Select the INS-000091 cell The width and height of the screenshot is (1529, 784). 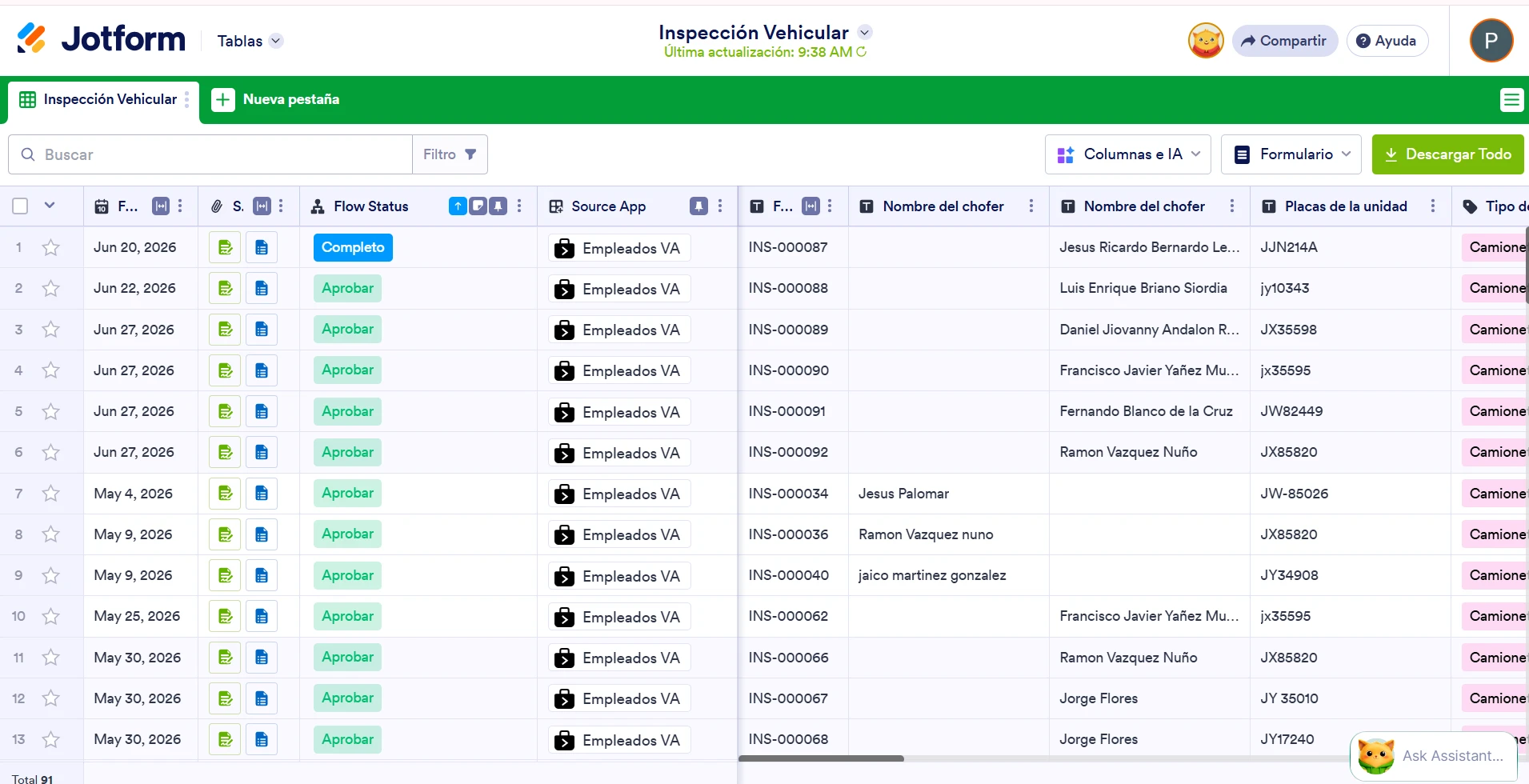tap(793, 412)
